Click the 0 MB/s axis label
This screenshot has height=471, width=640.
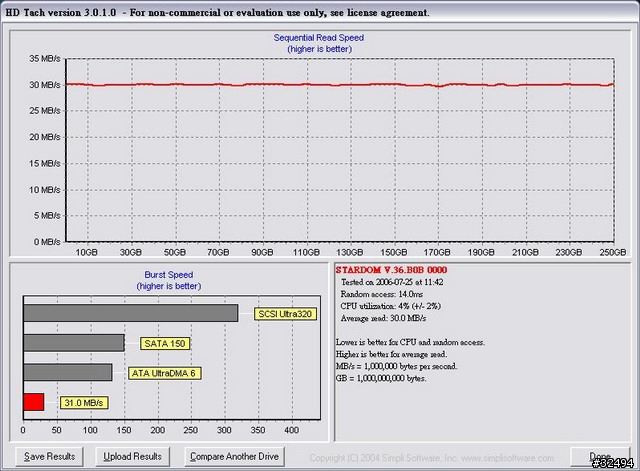tap(47, 242)
